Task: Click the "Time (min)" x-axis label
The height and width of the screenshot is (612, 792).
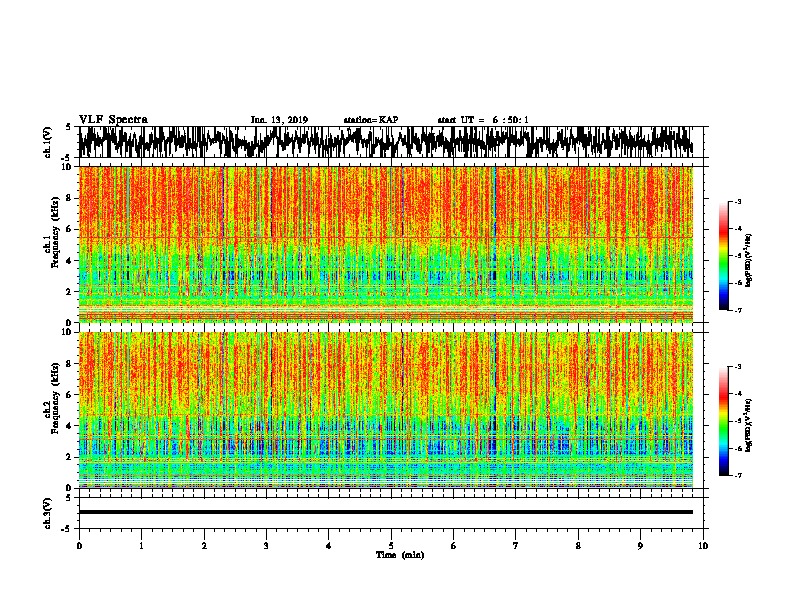Action: pos(400,555)
